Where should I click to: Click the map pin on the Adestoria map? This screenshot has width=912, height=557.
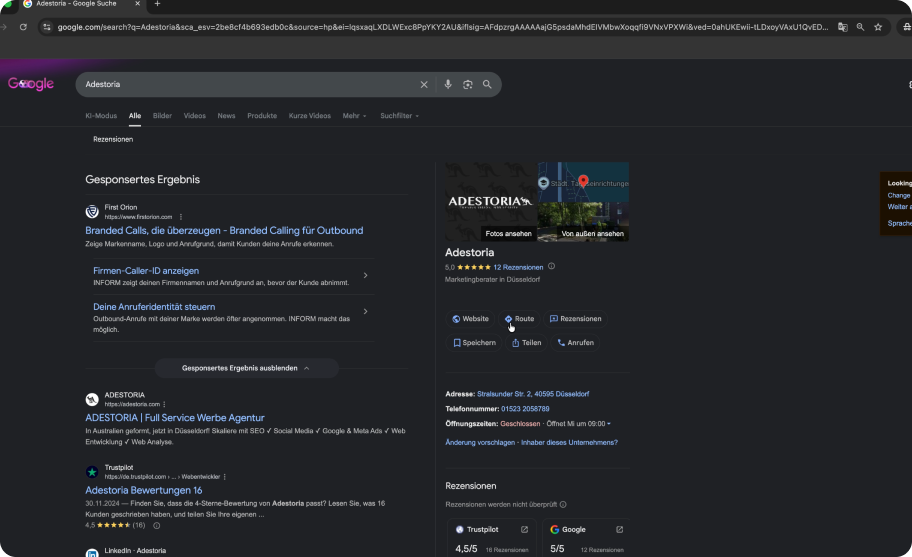click(x=583, y=181)
